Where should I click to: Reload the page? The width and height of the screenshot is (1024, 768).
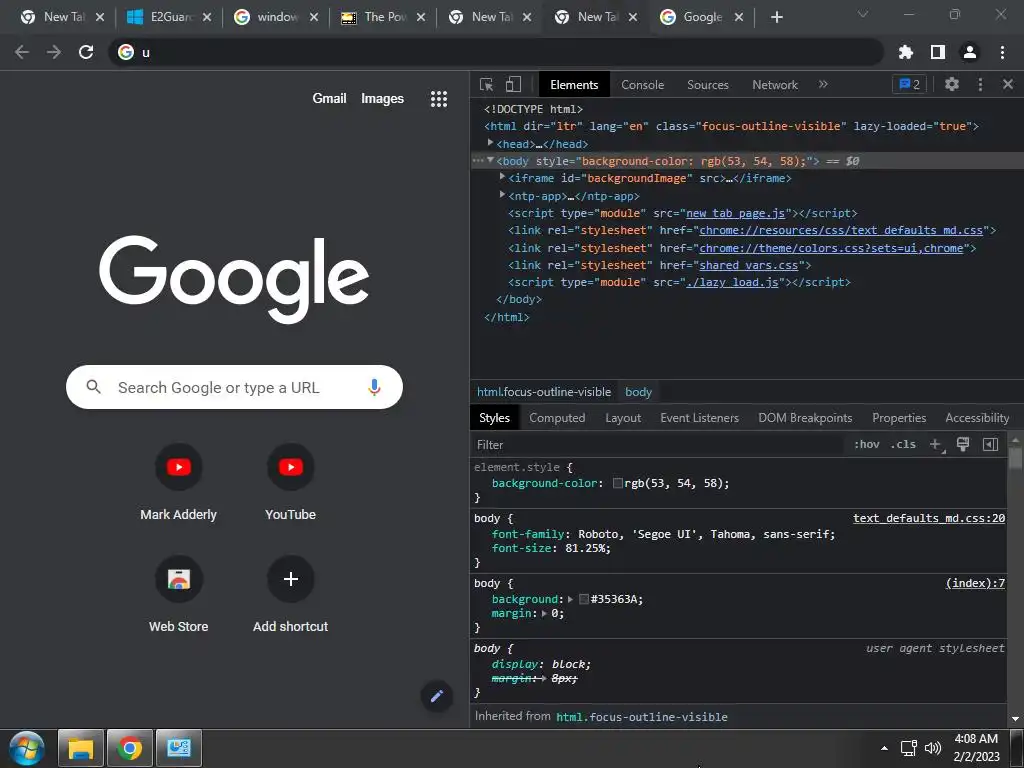click(86, 52)
